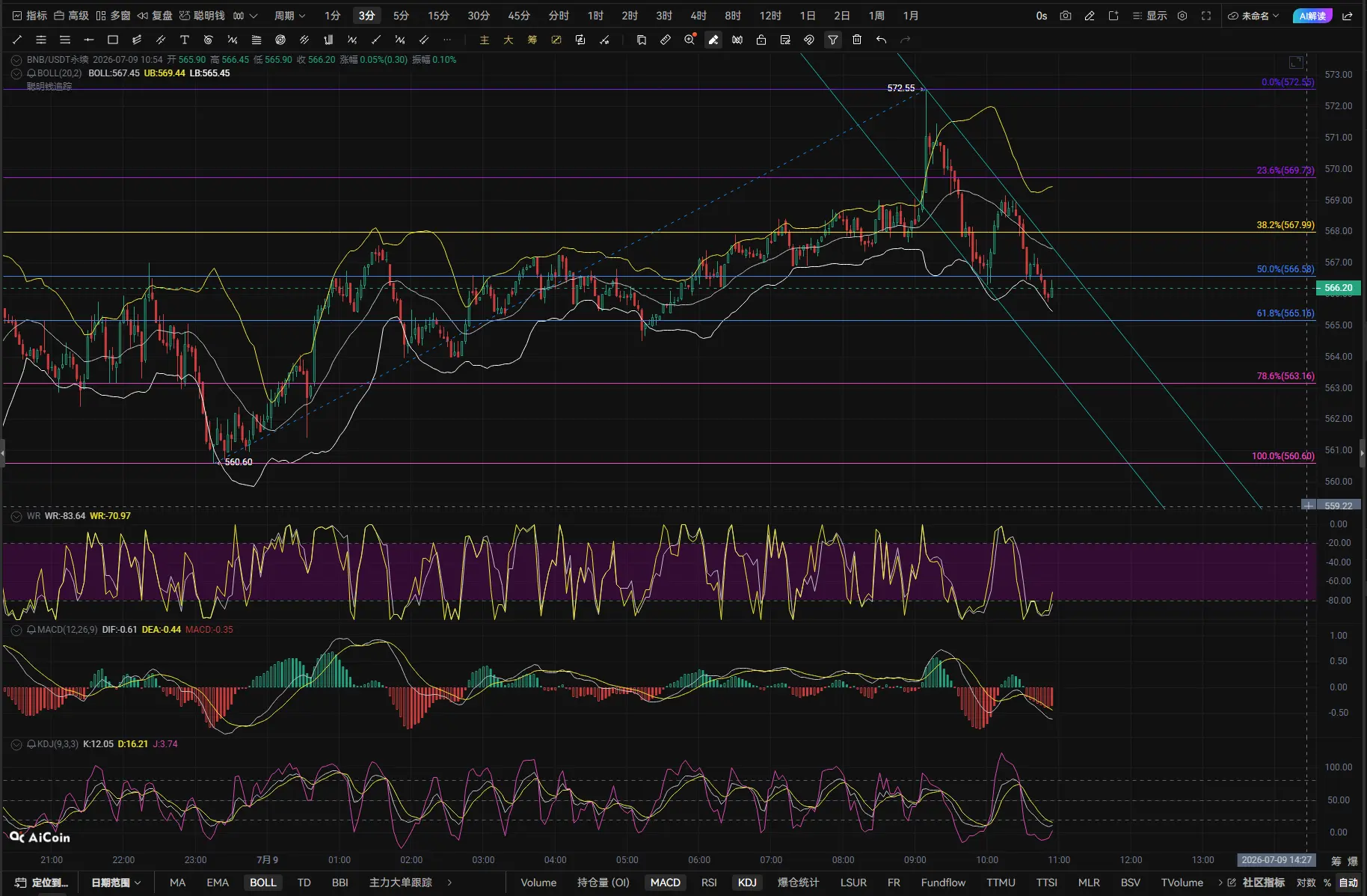
Task: Lock drawings with the padlock icon
Action: pos(761,40)
